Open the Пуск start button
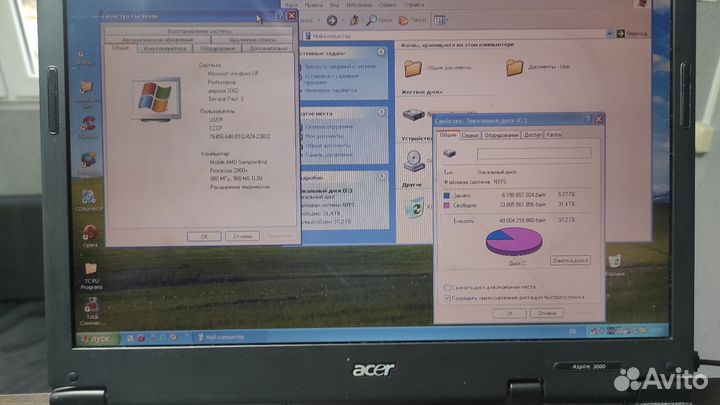Viewport: 720px width, 405px height. click(97, 339)
